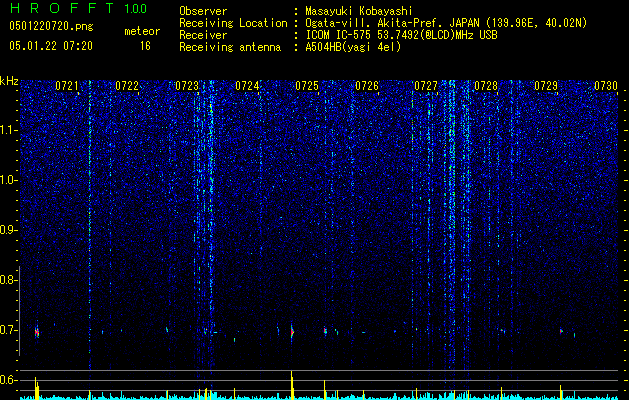Click the 0724 time marker
Image resolution: width=629 pixels, height=400 pixels.
click(247, 86)
